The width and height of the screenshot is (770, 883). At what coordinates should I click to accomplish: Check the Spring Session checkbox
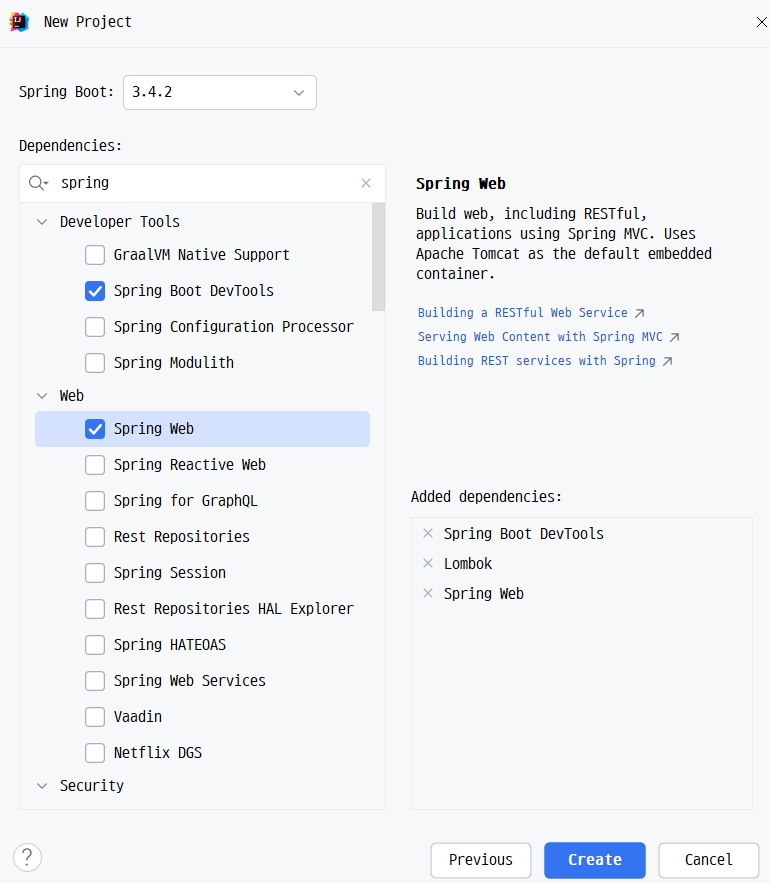coord(95,573)
